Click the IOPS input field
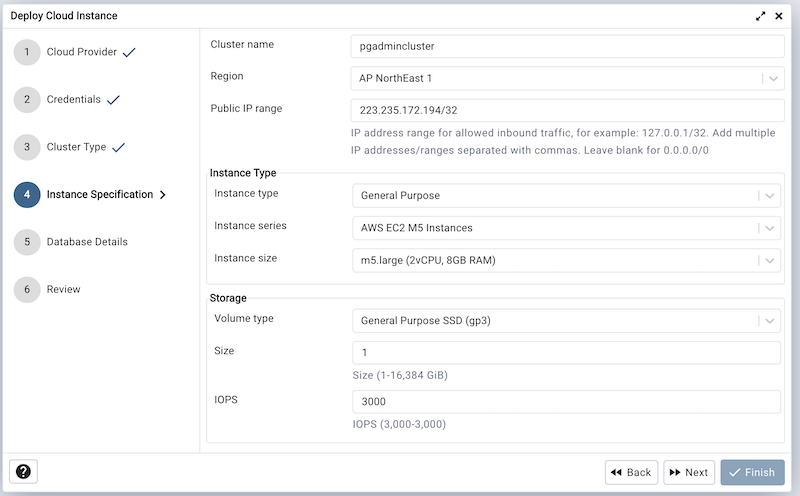 [566, 401]
